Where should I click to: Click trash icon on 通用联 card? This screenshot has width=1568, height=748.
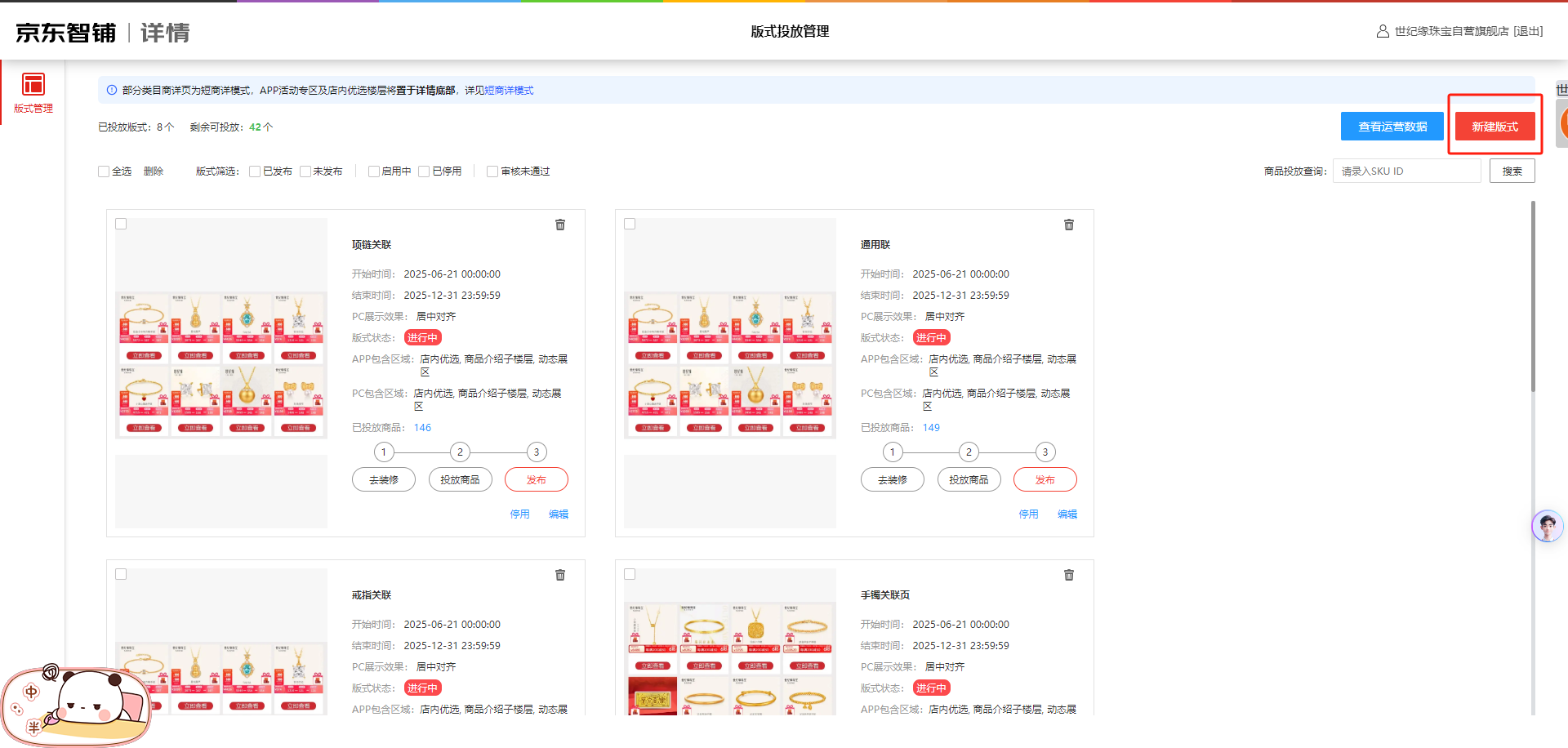click(x=1069, y=225)
